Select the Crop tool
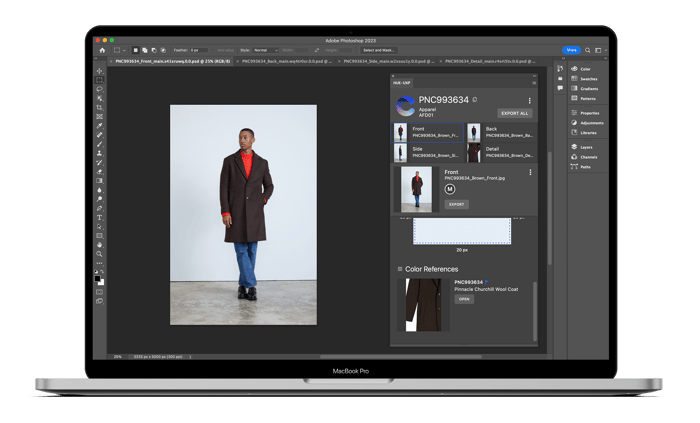This screenshot has width=700, height=423. (100, 107)
